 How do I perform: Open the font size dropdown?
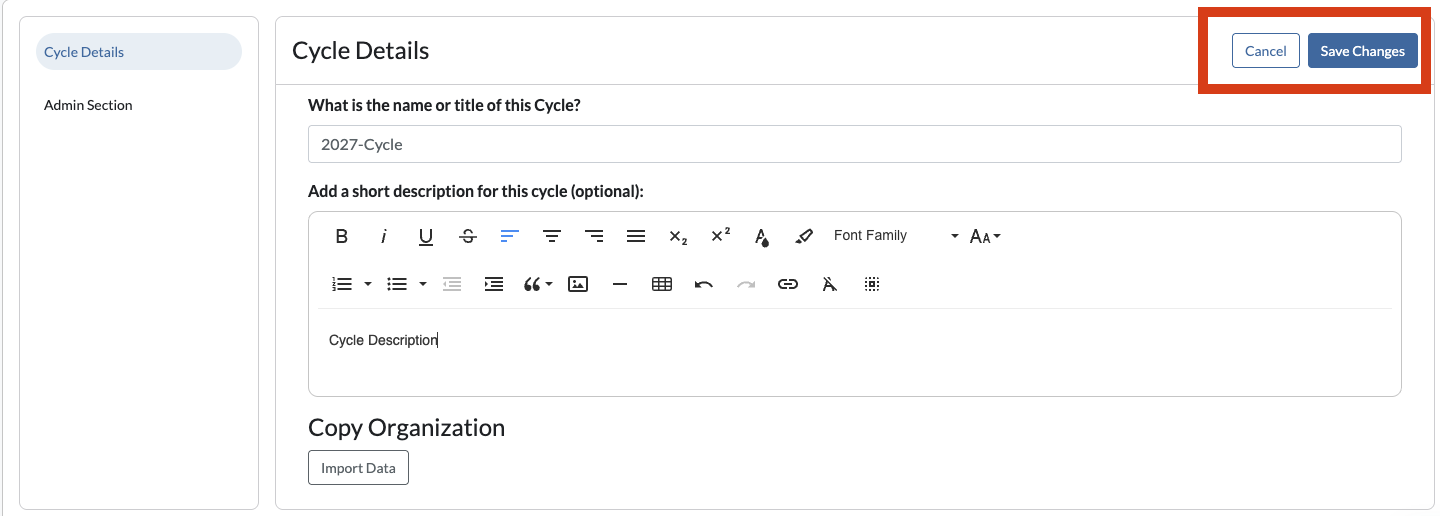(x=985, y=236)
